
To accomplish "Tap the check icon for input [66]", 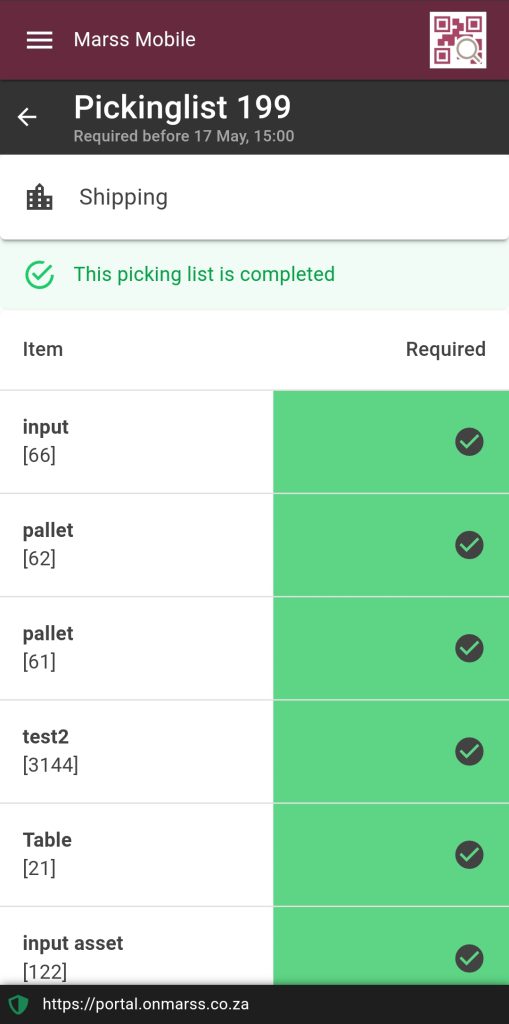I will (x=469, y=441).
